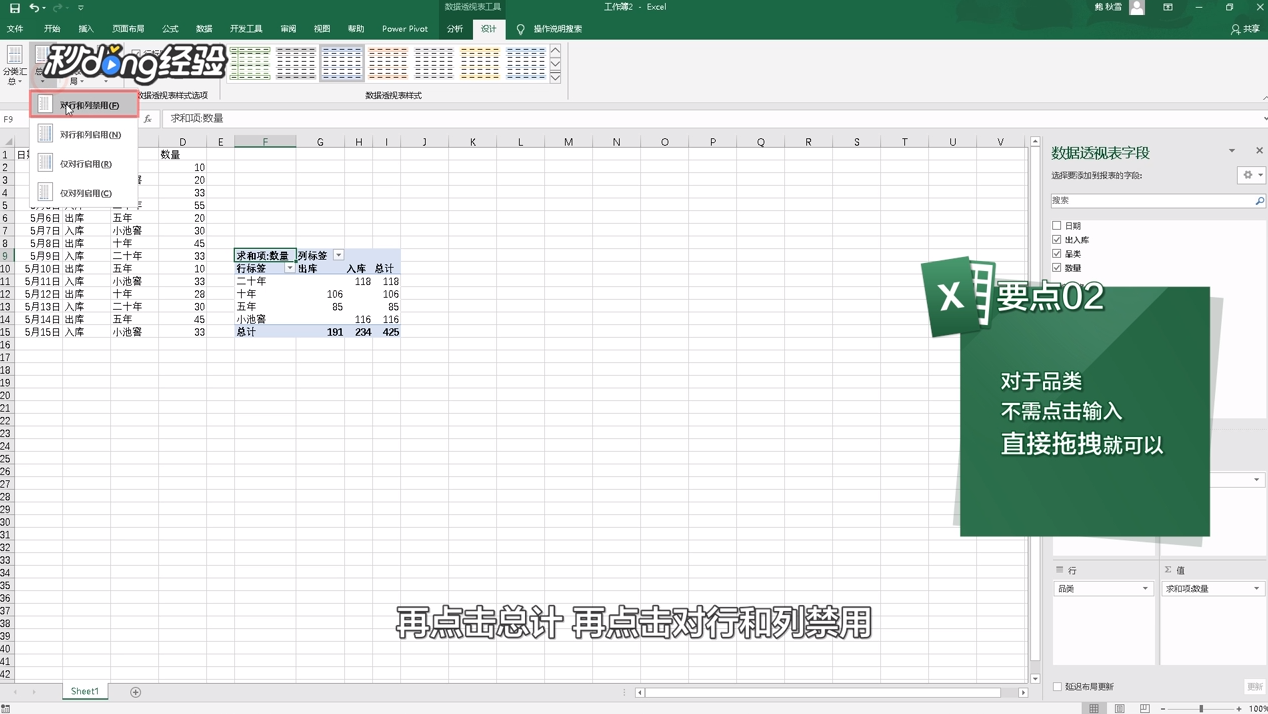Uncheck the 品类 field checkbox
Viewport: 1268px width, 714px height.
tap(1057, 254)
